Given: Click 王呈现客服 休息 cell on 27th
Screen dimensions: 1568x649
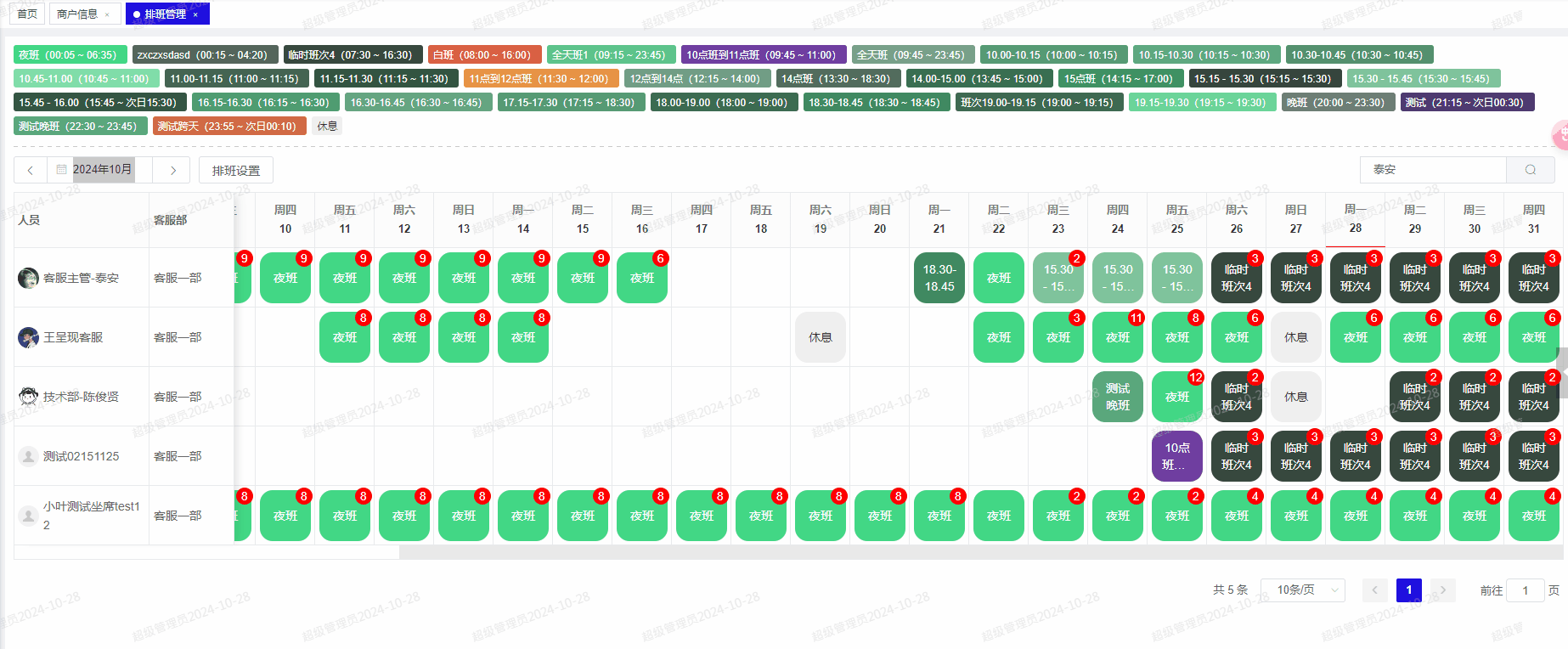Looking at the screenshot, I should [1296, 337].
